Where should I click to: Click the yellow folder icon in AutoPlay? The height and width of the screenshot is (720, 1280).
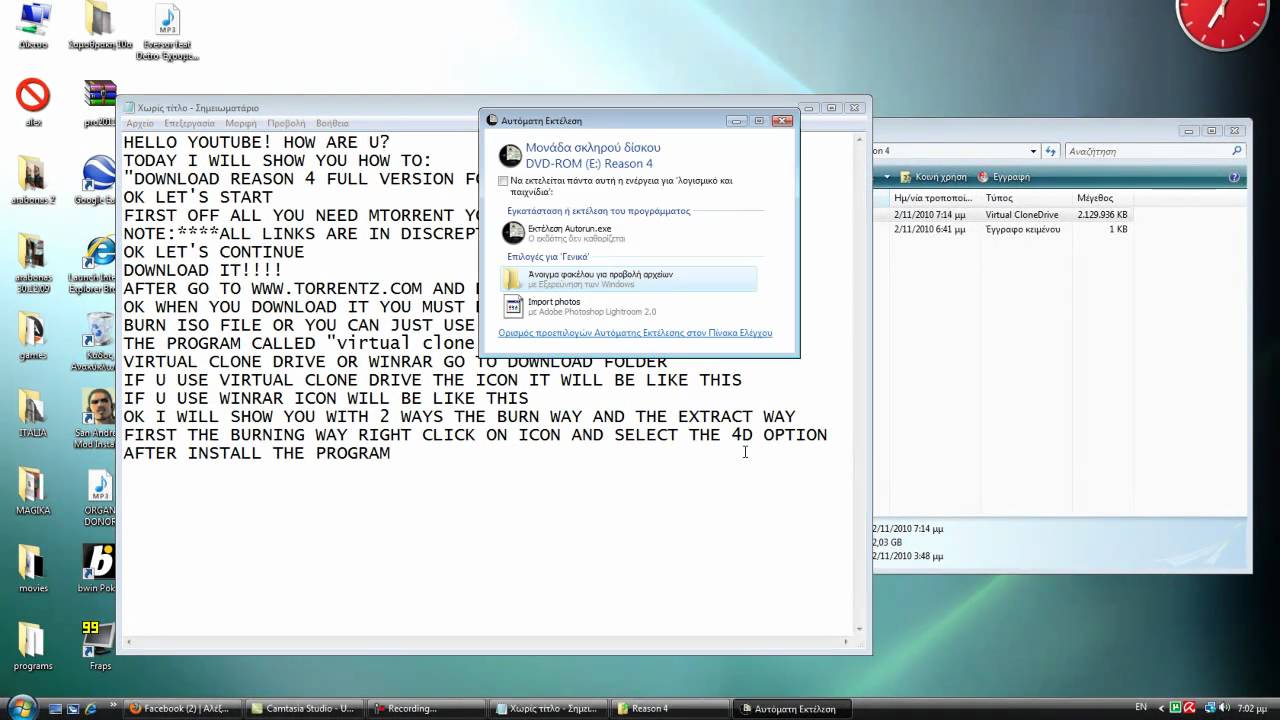coord(513,279)
